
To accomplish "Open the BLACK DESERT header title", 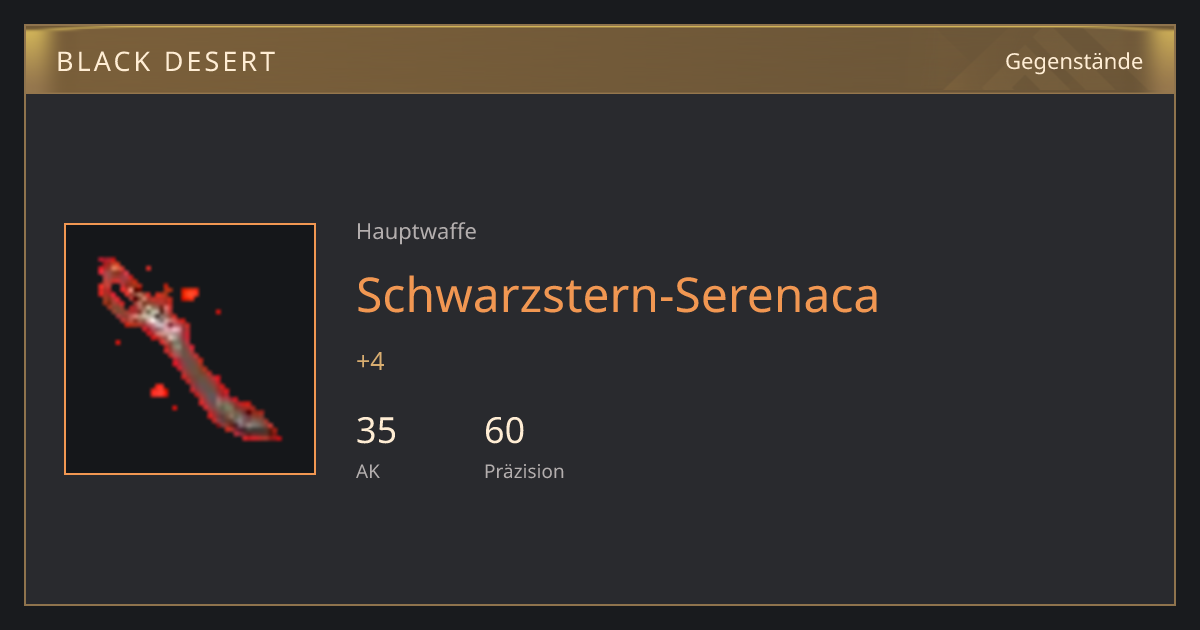I will pos(166,62).
